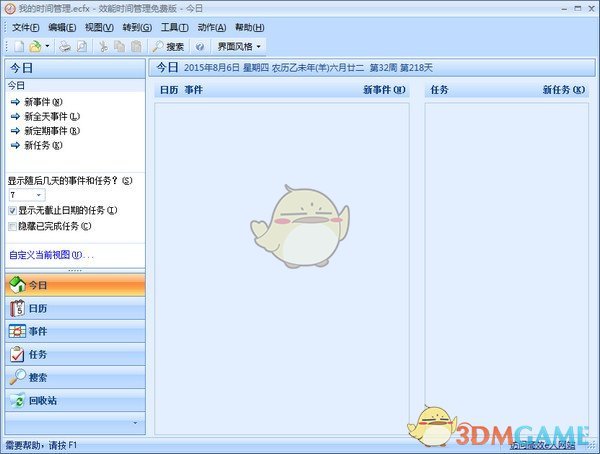Click 新事件 link in left panel
Image resolution: width=600 pixels, height=454 pixels.
pos(43,102)
